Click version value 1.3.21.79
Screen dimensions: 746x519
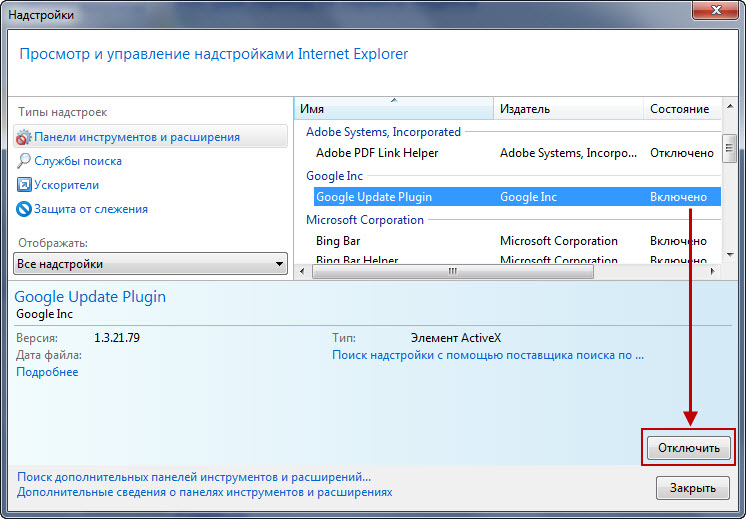[117, 338]
